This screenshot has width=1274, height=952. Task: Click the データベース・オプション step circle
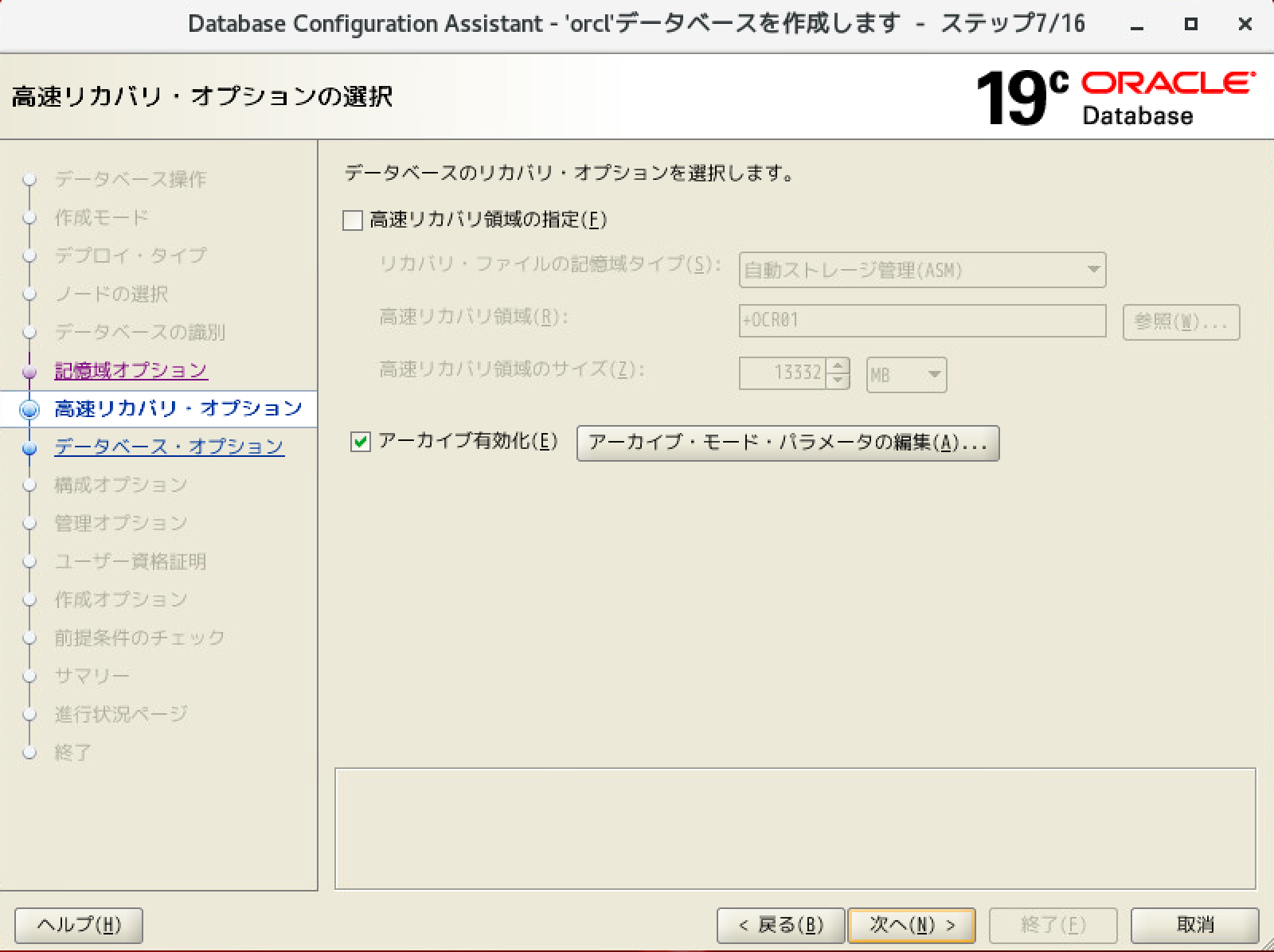point(29,447)
